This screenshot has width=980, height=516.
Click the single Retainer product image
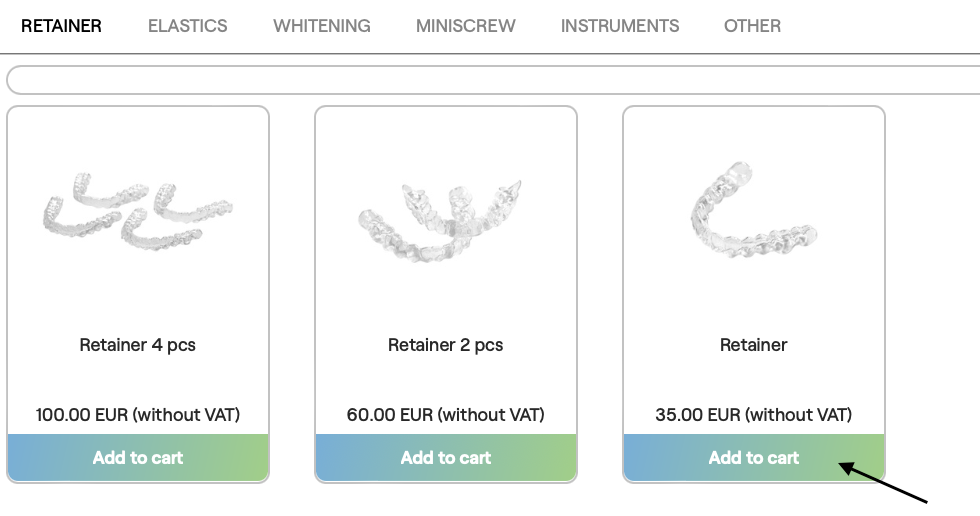(754, 216)
